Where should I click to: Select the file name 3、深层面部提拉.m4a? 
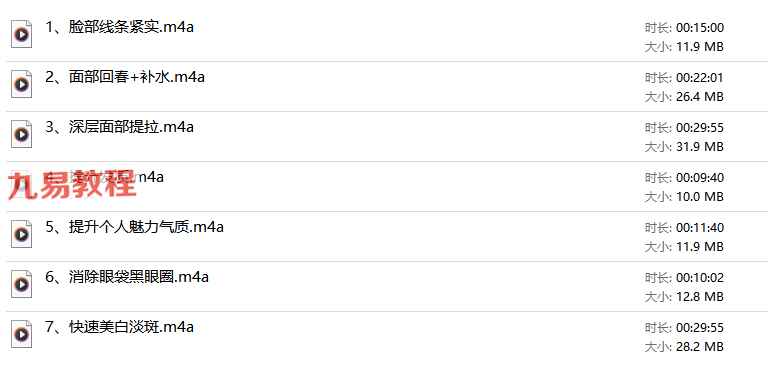(120, 127)
